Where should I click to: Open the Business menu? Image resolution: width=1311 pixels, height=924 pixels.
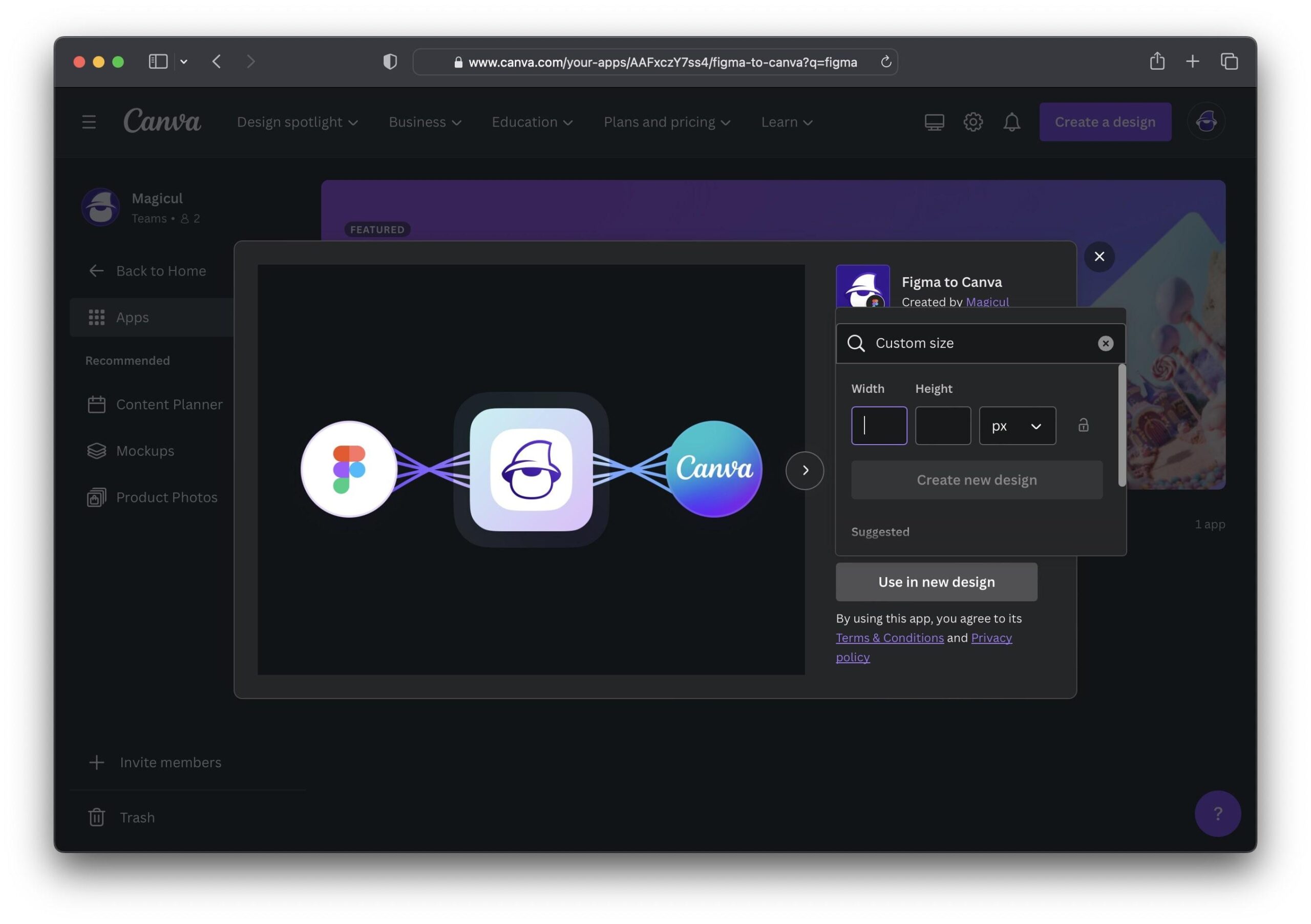tap(424, 121)
